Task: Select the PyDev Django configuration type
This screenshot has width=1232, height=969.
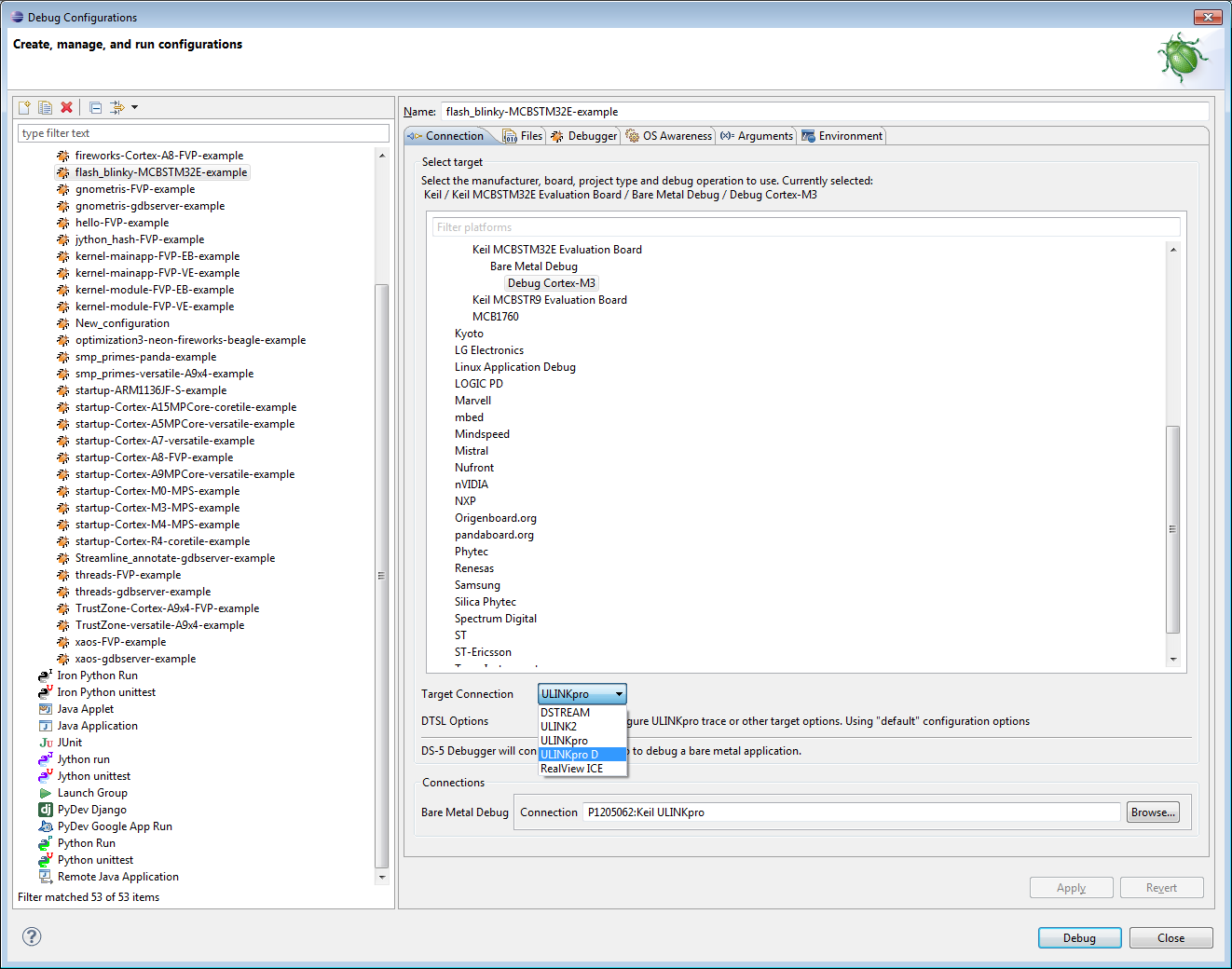Action: (x=91, y=810)
